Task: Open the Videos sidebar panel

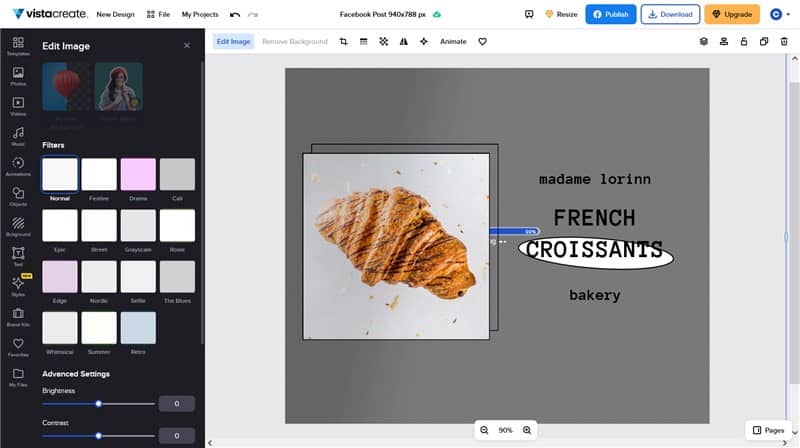Action: (18, 106)
